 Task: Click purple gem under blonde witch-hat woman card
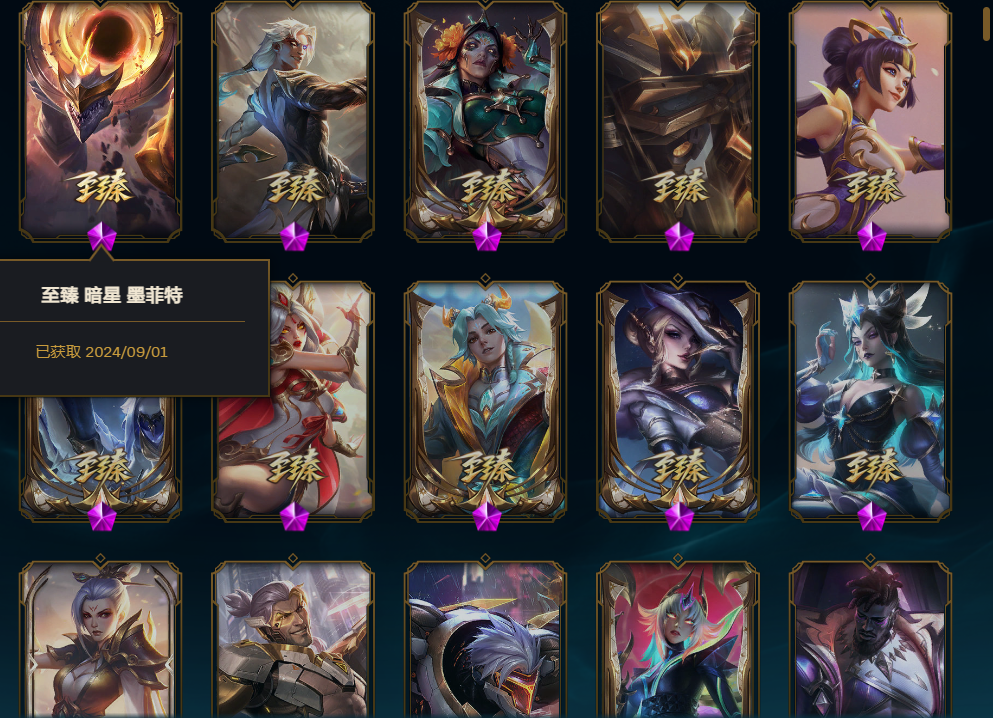click(x=680, y=517)
